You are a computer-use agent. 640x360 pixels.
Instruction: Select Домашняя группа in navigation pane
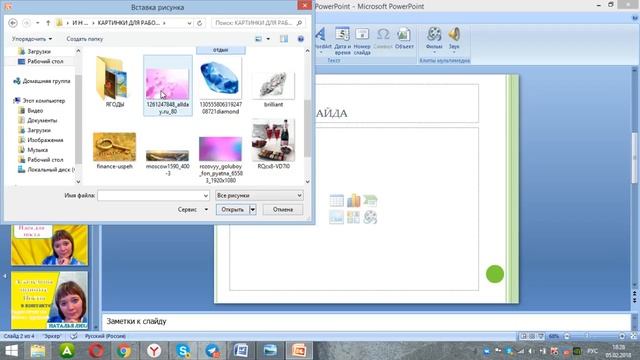pos(42,81)
